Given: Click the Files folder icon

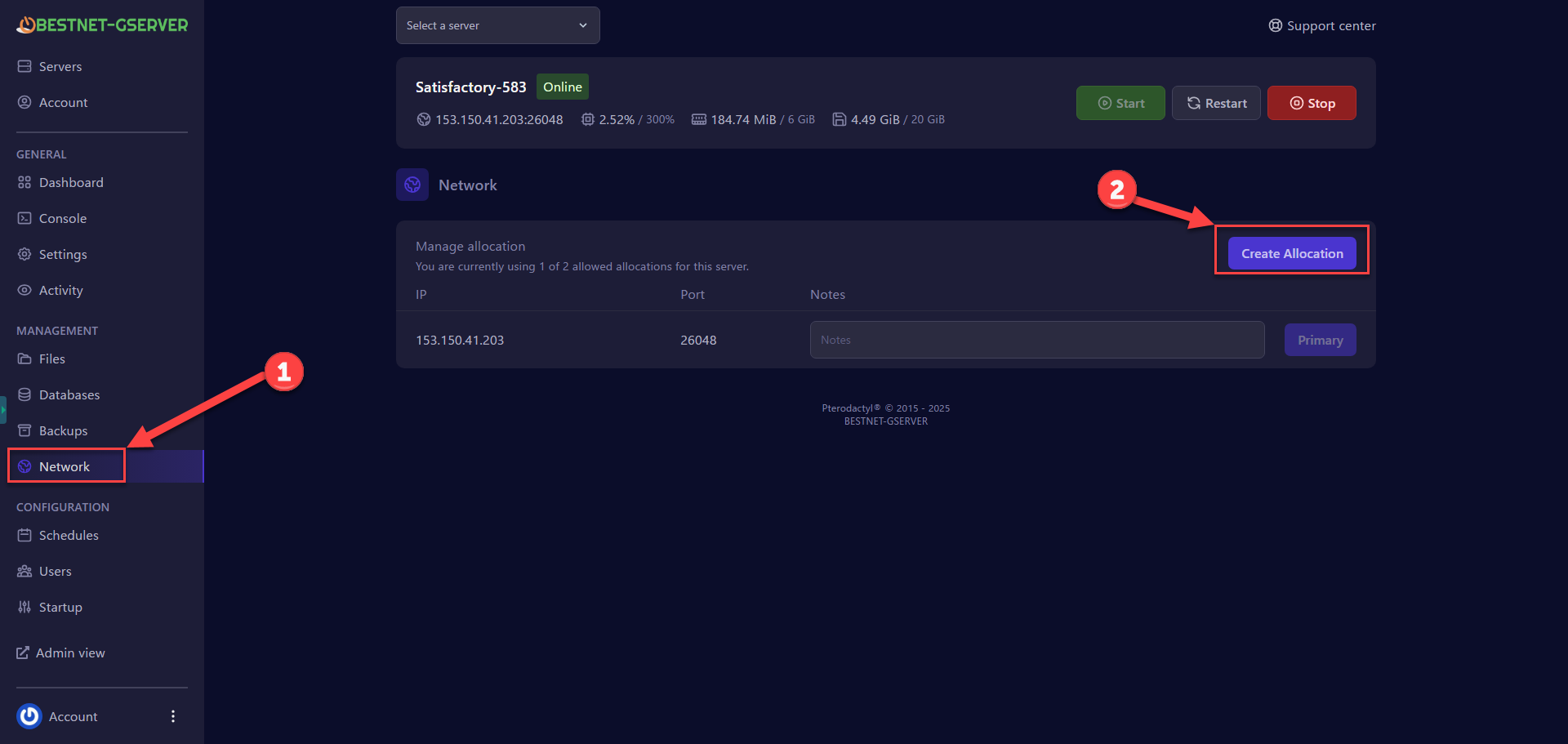Looking at the screenshot, I should (24, 359).
